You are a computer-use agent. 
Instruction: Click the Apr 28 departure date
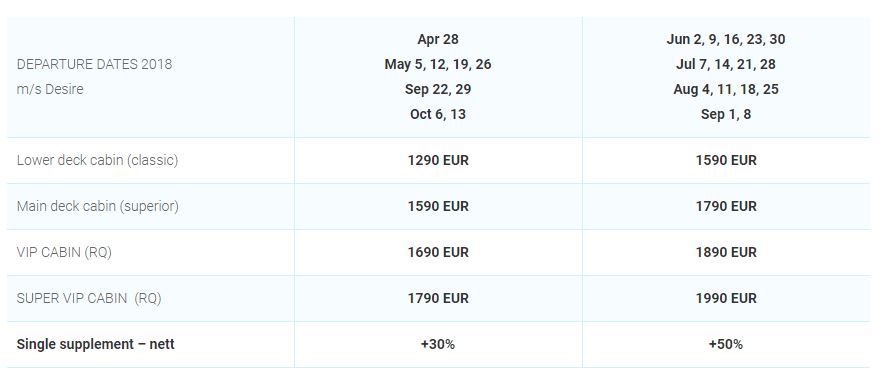click(x=438, y=39)
